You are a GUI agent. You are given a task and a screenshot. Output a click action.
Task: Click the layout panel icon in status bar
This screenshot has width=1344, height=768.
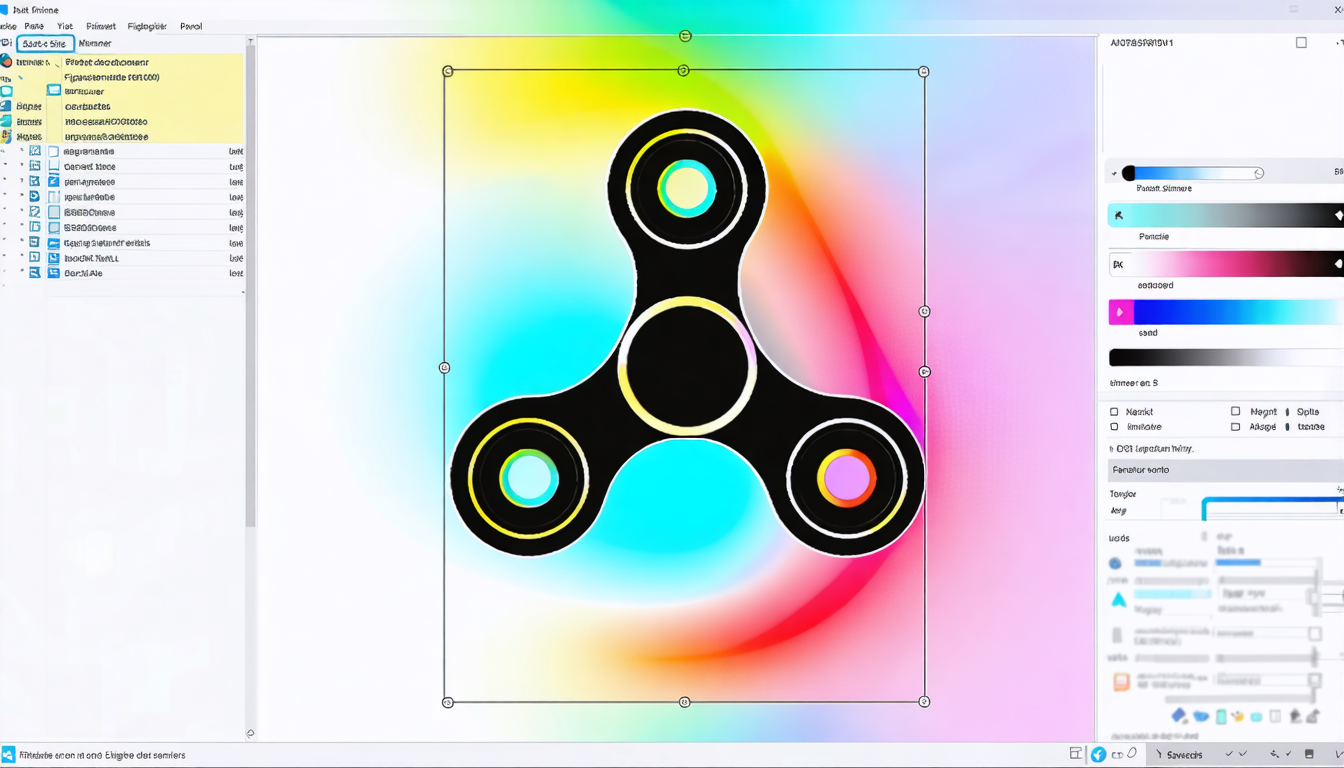point(1075,754)
